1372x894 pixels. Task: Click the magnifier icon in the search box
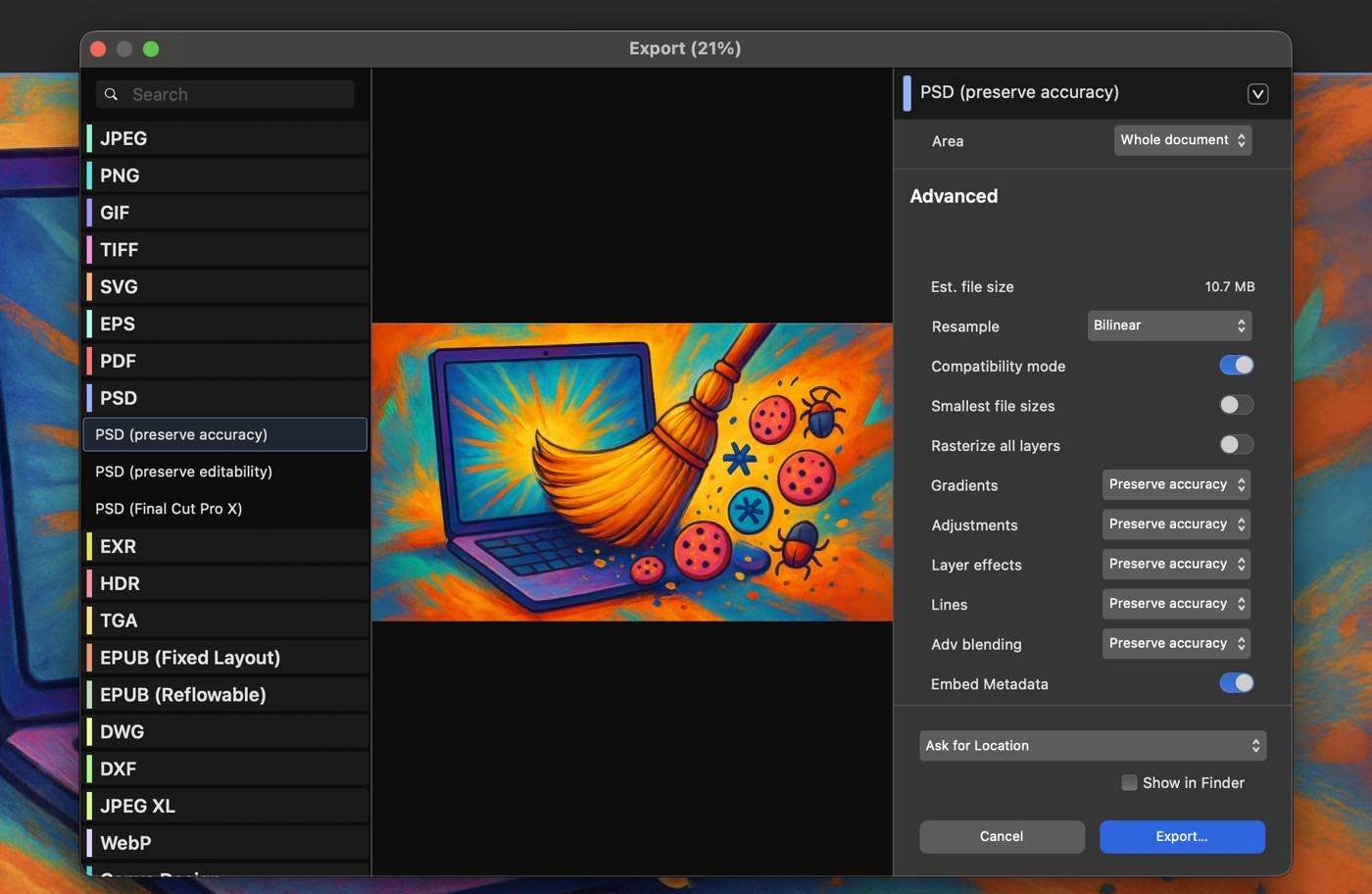click(x=112, y=94)
